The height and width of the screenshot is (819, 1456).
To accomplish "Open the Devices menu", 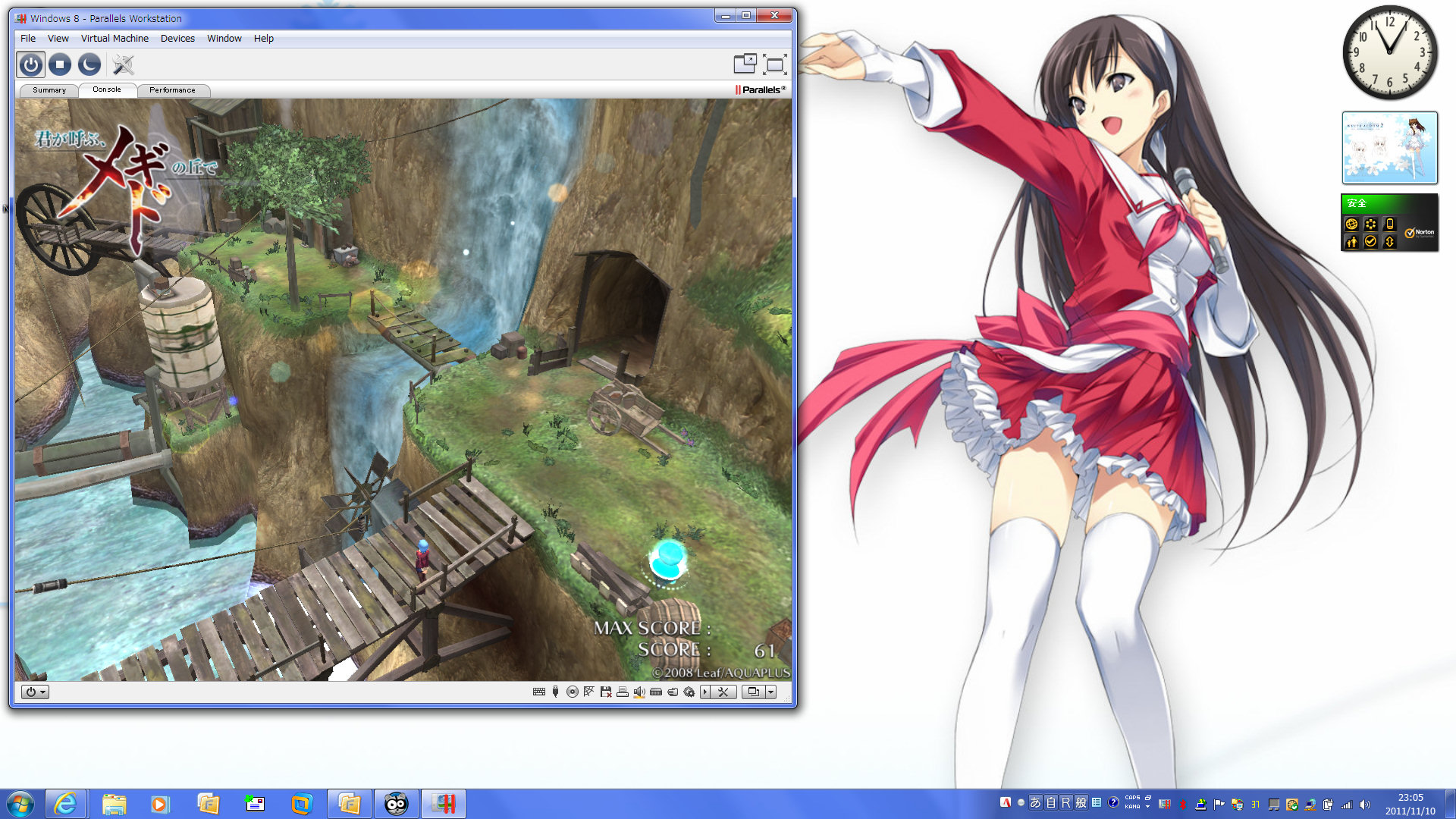I will [x=177, y=38].
